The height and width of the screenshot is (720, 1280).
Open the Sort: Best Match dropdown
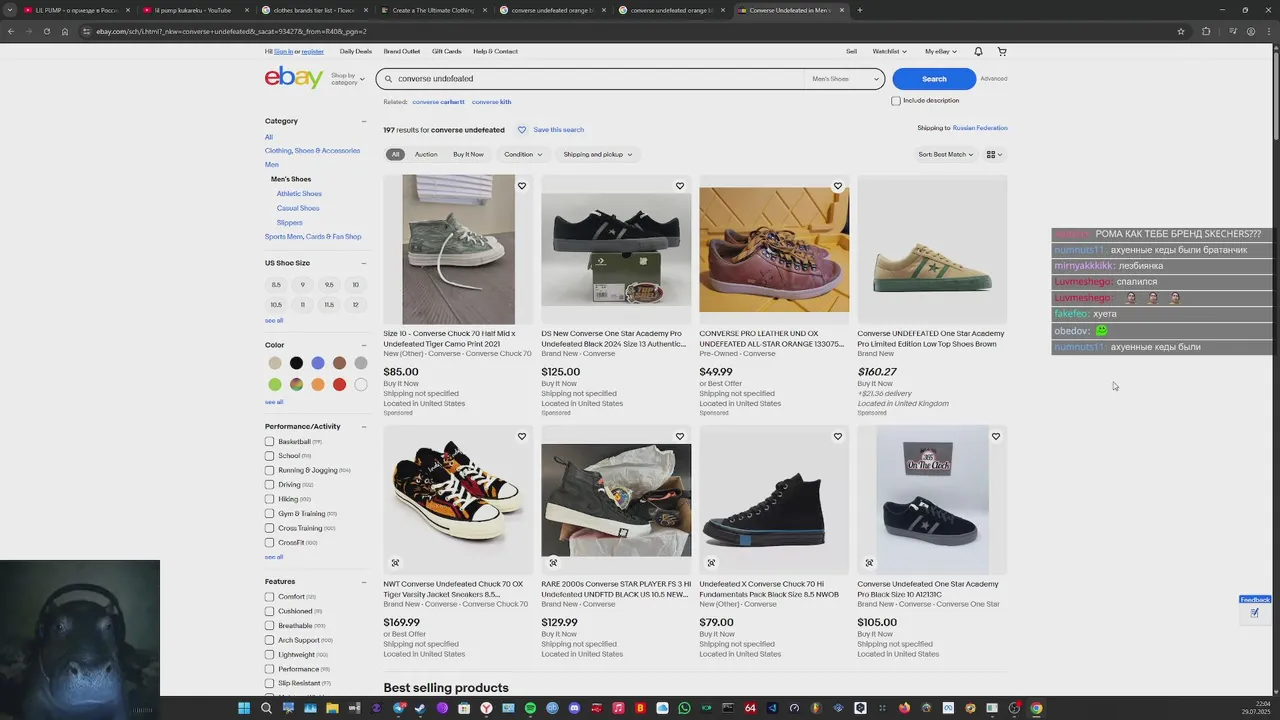click(x=945, y=155)
